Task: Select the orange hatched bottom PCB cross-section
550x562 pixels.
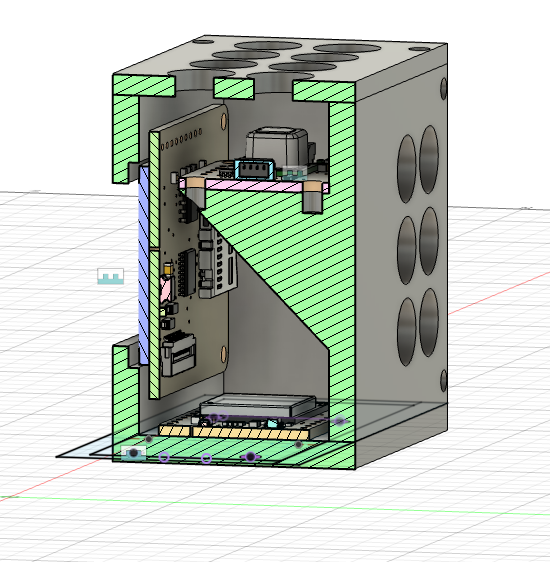Action: point(234,433)
